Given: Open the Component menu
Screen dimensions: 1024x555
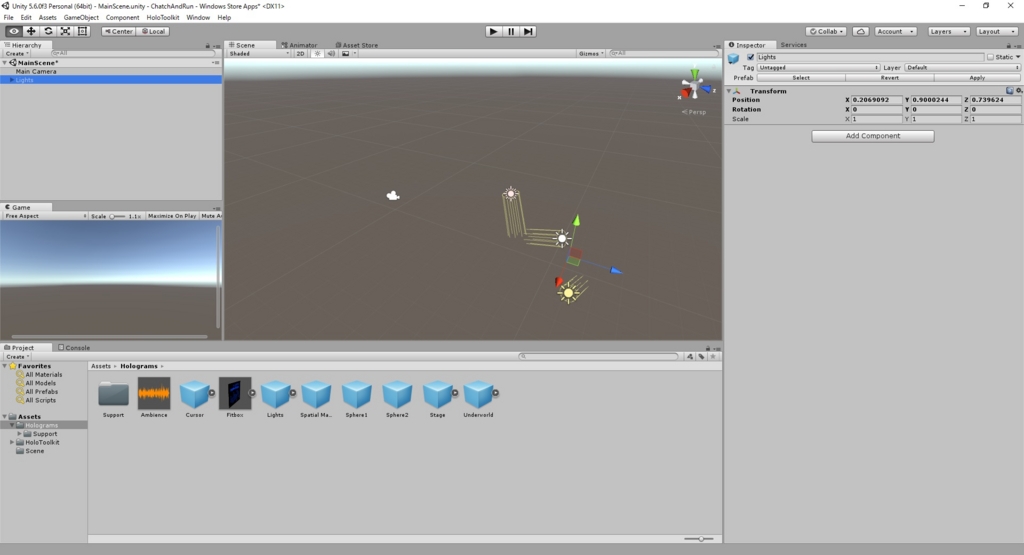Looking at the screenshot, I should [x=122, y=18].
